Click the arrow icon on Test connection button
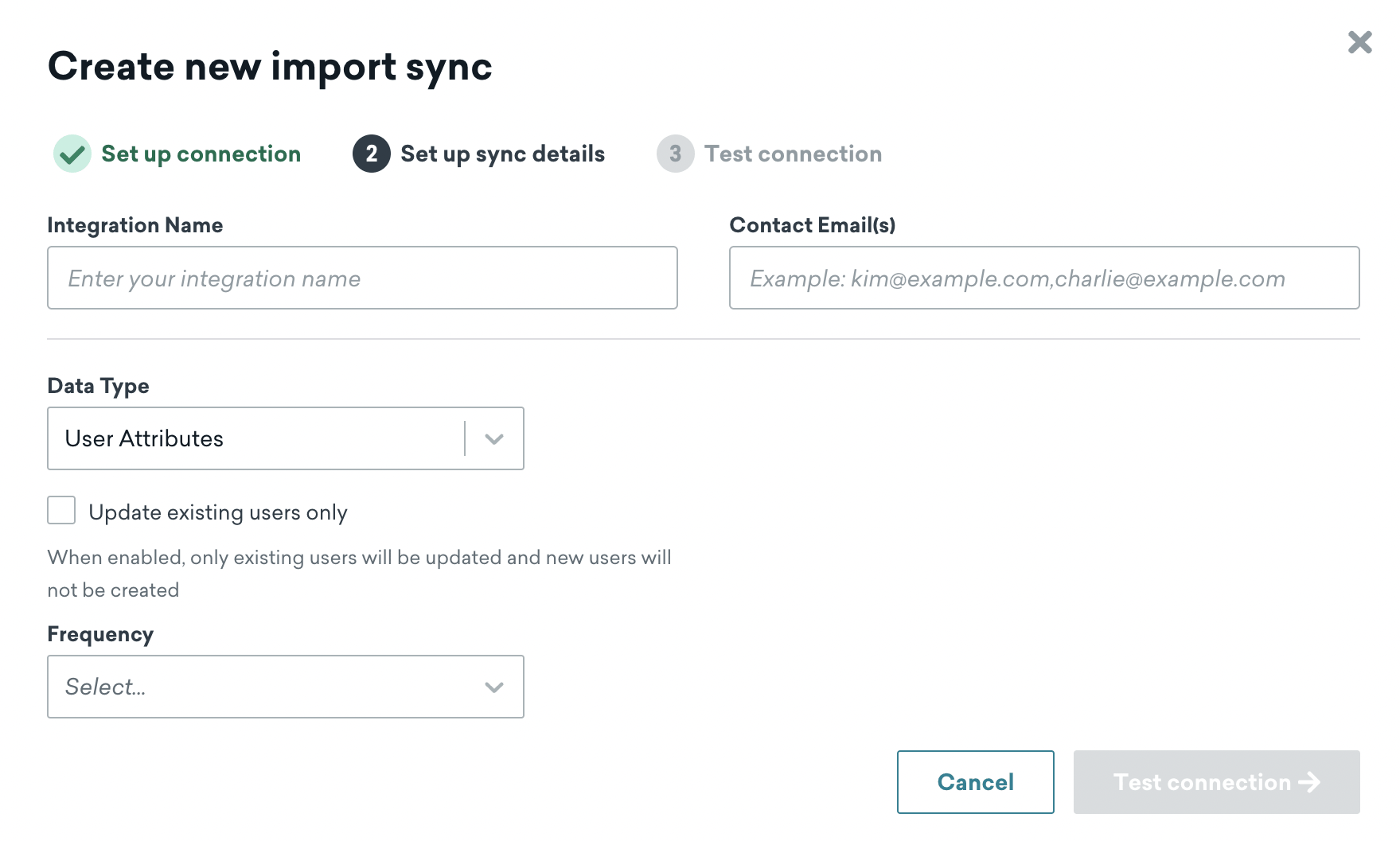 coord(1309,782)
